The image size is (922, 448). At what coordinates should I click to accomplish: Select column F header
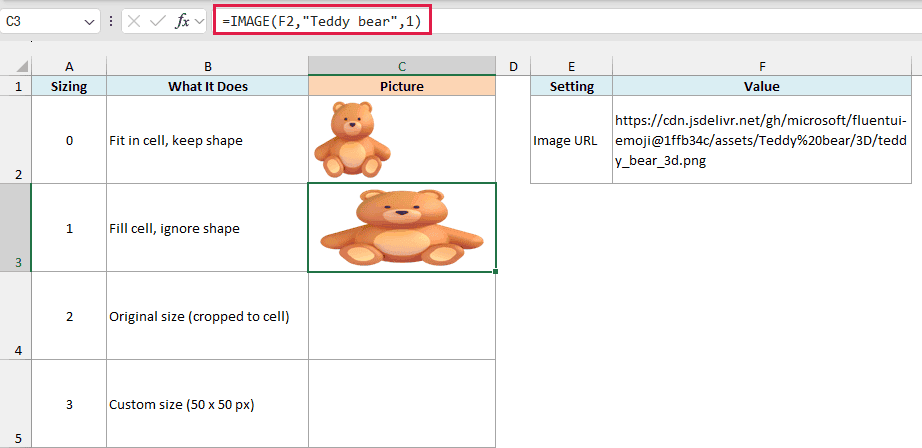(762, 66)
